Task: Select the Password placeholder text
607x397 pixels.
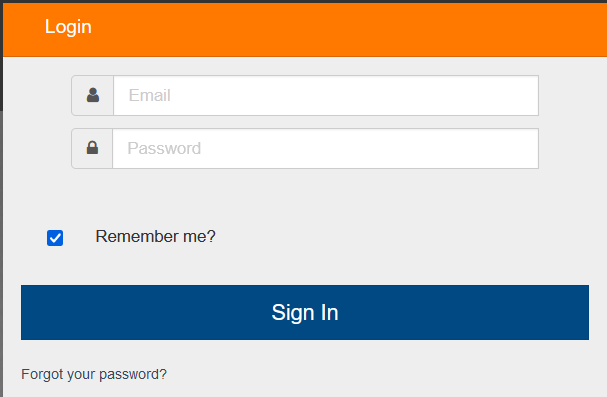Action: (164, 148)
